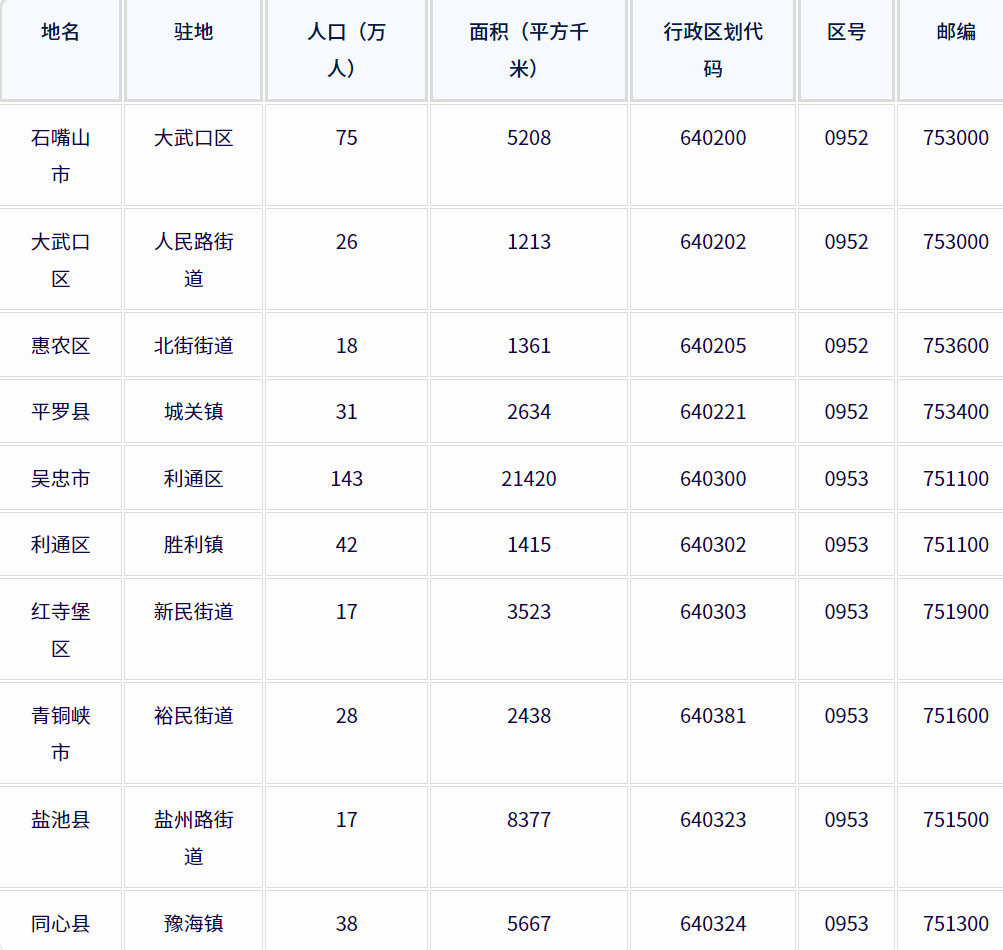
Task: Click the 邮编 column header
Action: tap(951, 50)
